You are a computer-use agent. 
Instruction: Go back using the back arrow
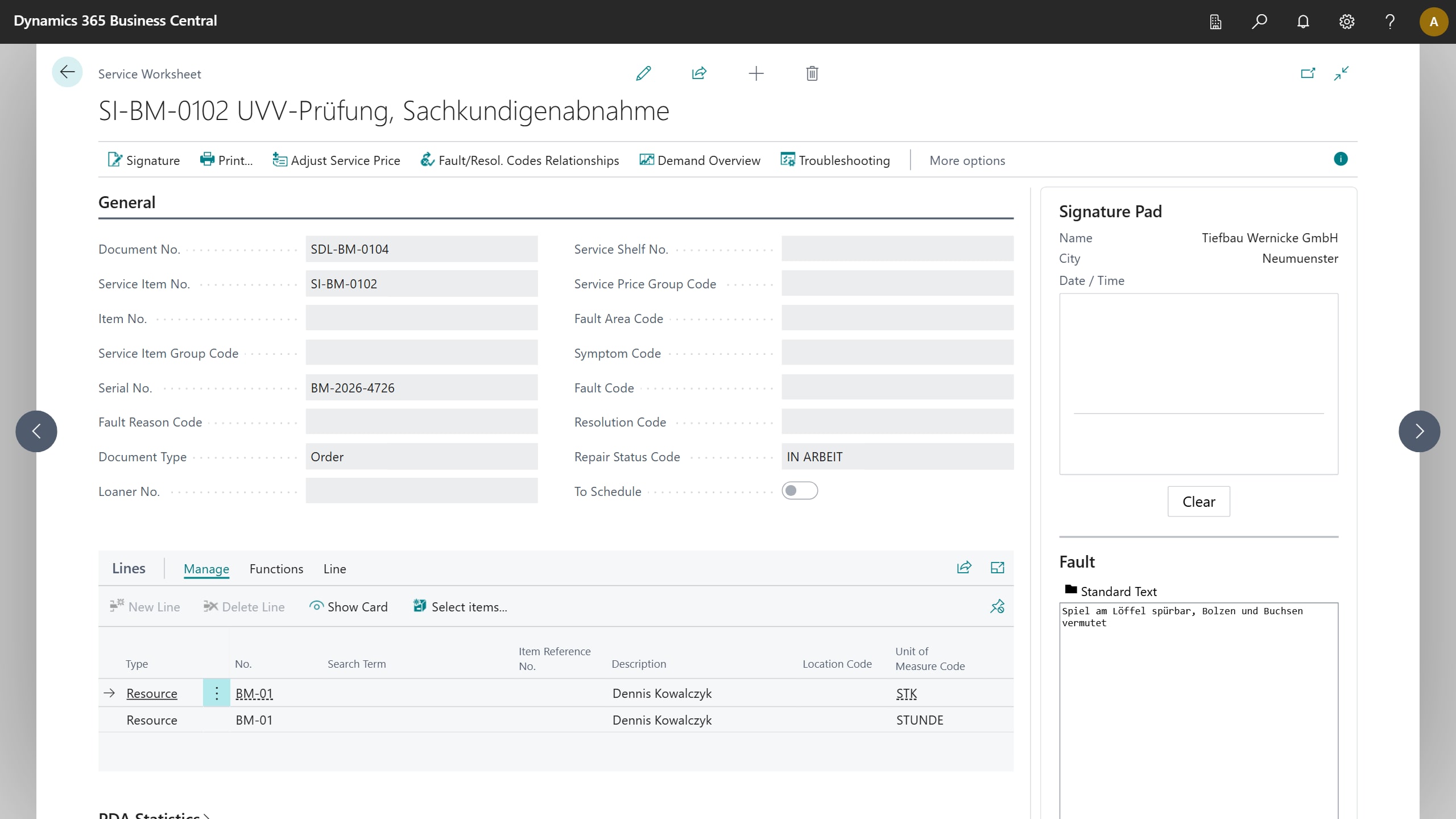(67, 72)
